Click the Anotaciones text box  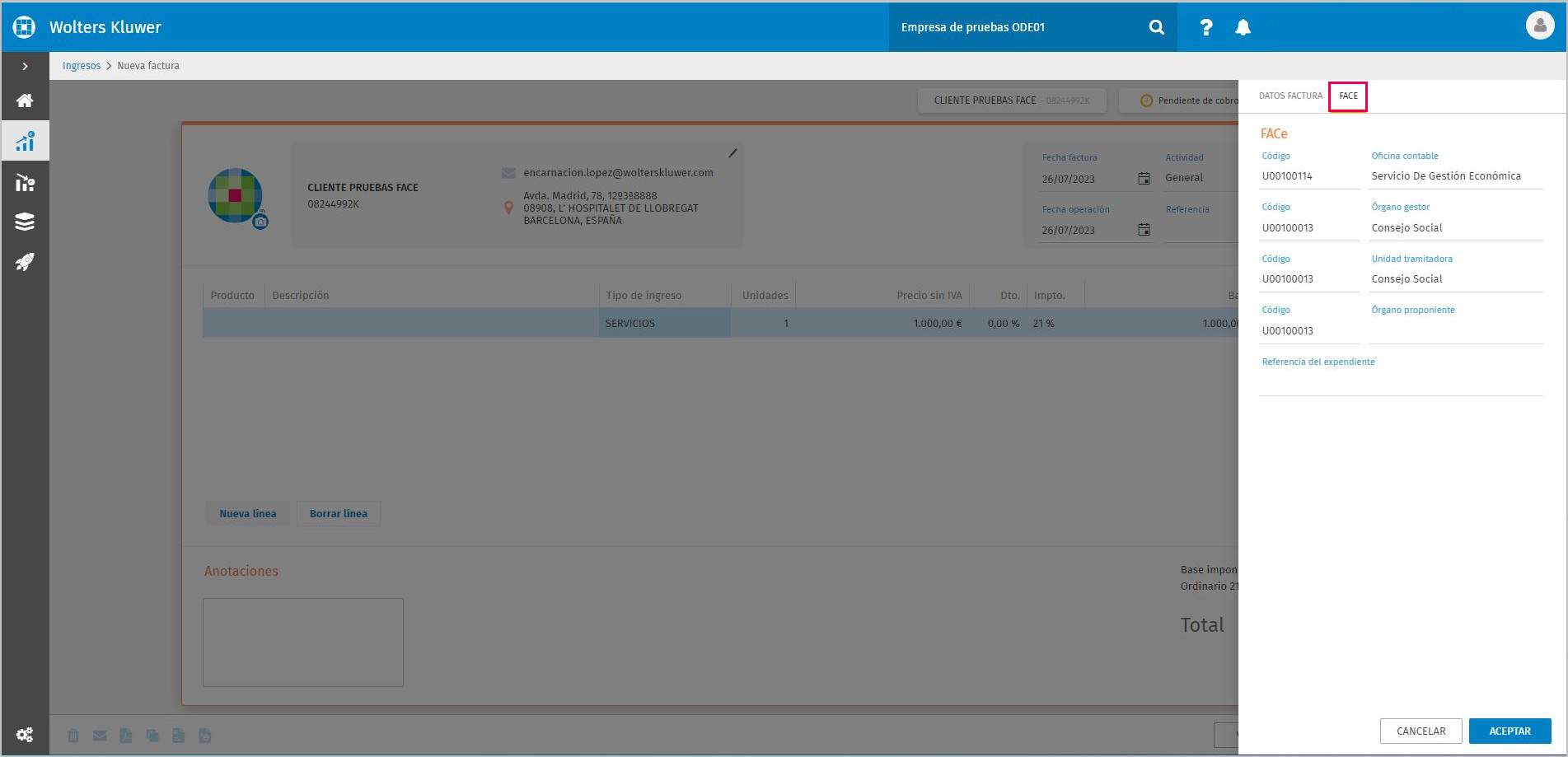coord(303,643)
